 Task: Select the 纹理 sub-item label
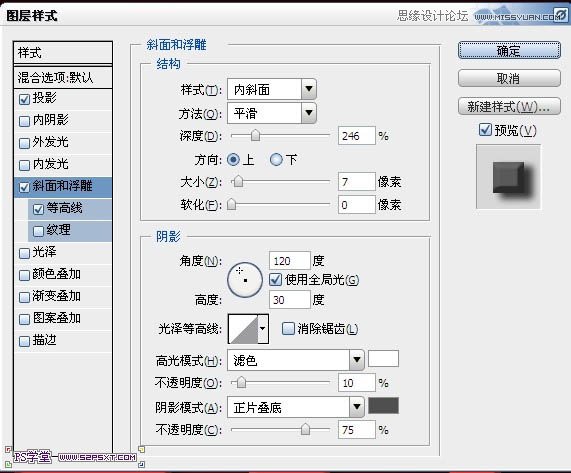(x=59, y=230)
